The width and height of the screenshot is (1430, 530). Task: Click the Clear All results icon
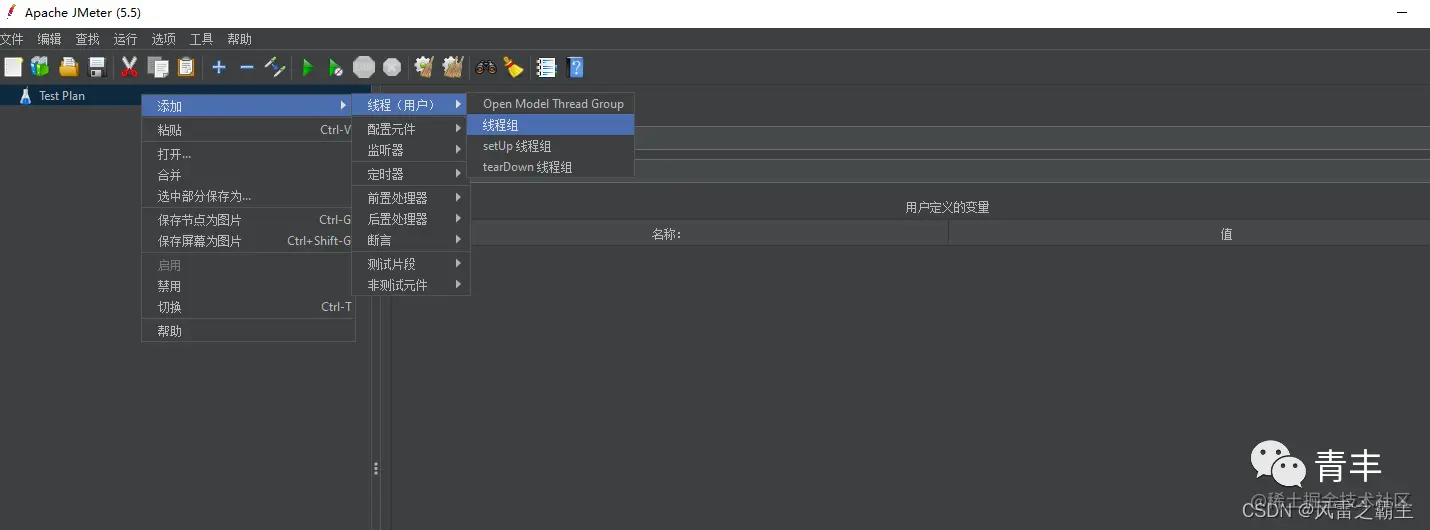coord(453,67)
